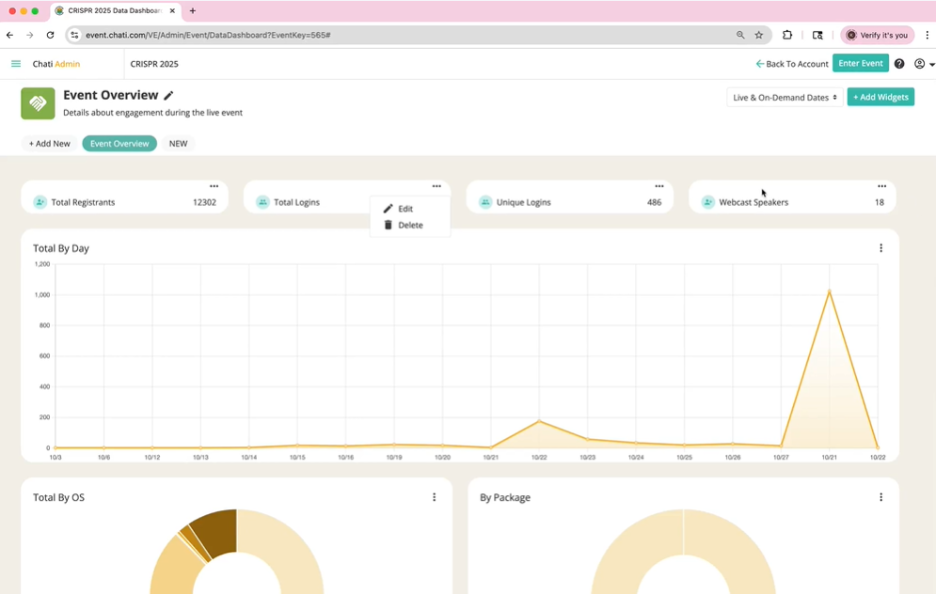This screenshot has height=594, width=936.
Task: Bookmark this page with the star icon
Action: pos(759,35)
